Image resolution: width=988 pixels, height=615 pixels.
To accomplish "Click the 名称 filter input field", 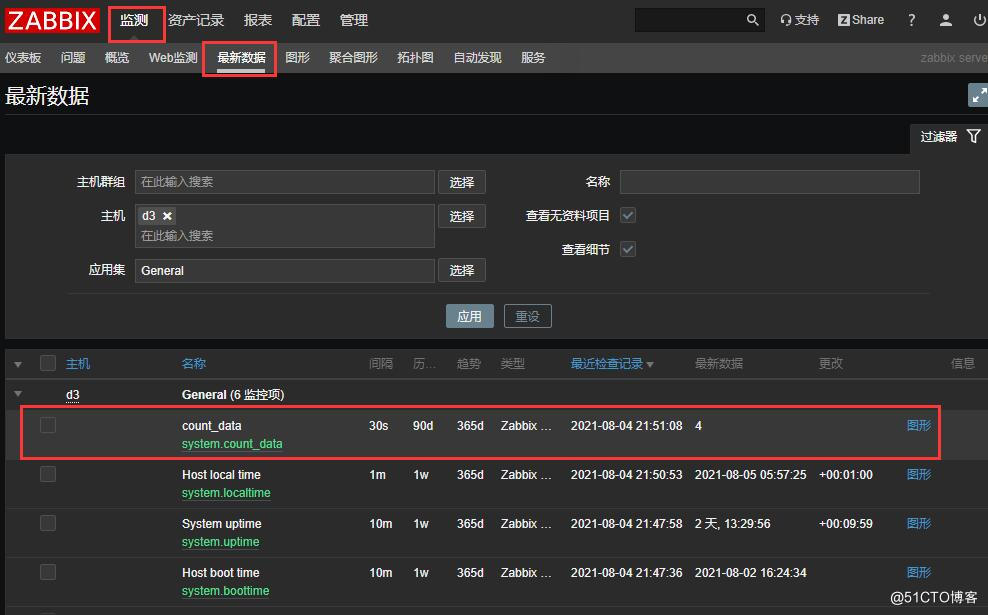I will pos(769,182).
